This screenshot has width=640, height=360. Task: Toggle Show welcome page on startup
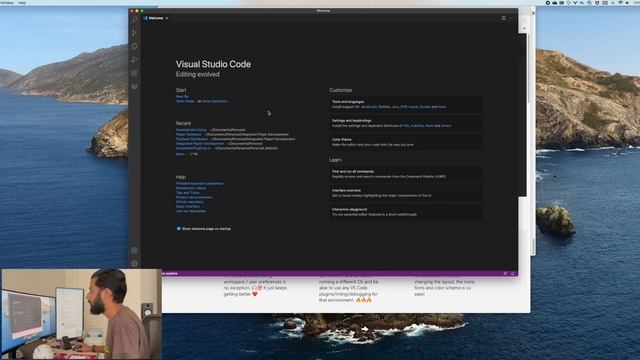point(178,229)
